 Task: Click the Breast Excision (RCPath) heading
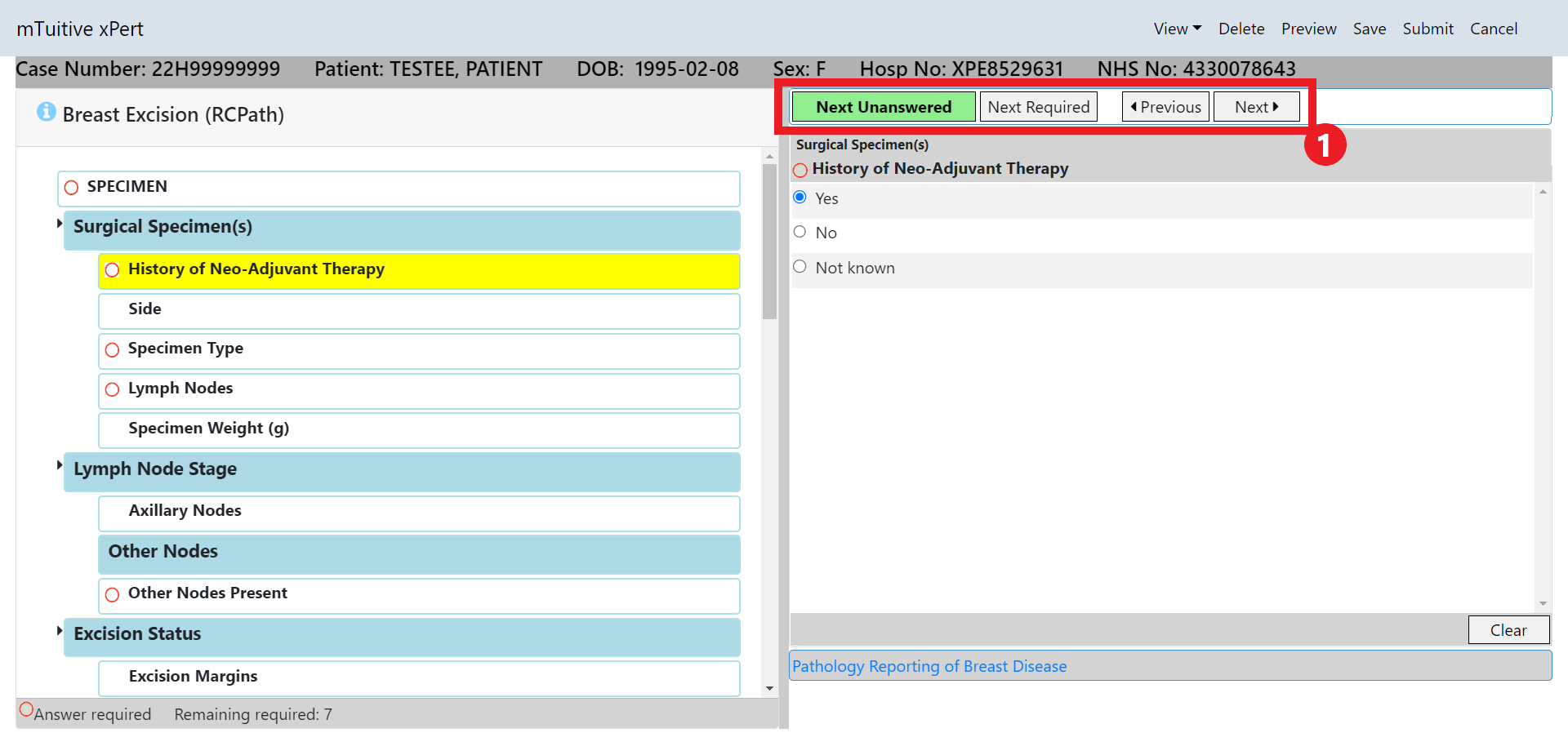click(173, 114)
